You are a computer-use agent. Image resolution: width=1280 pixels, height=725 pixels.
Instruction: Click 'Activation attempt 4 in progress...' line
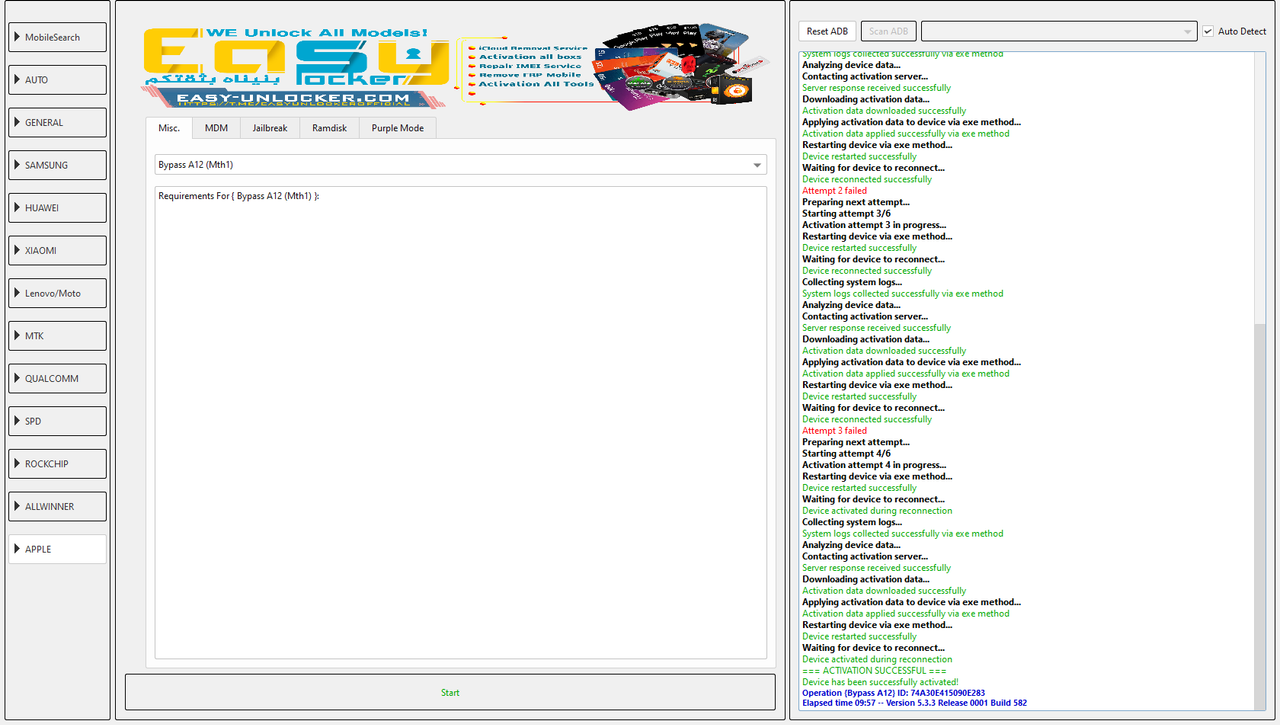pos(874,465)
